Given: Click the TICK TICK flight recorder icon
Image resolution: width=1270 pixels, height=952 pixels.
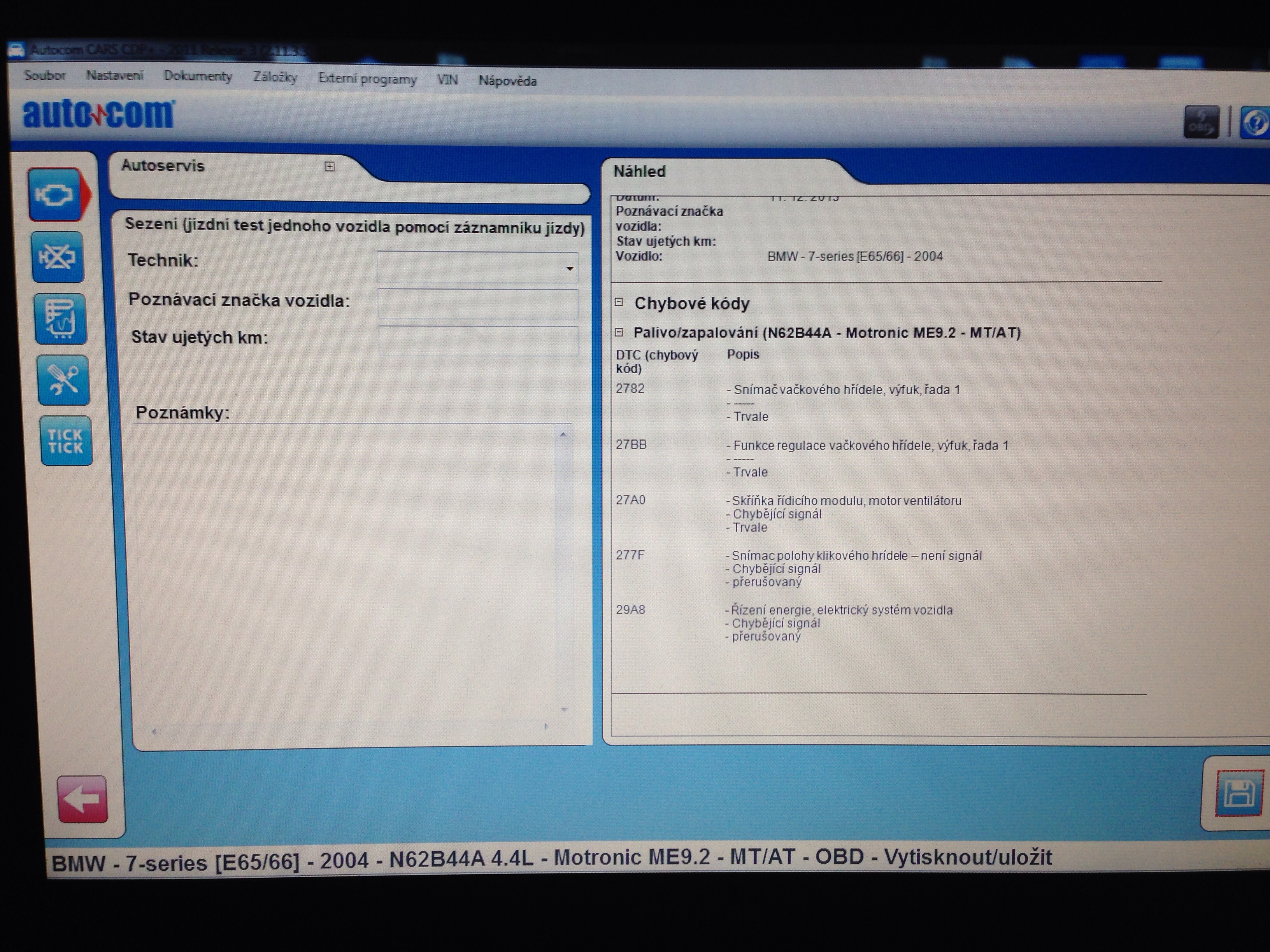Looking at the screenshot, I should (65, 441).
